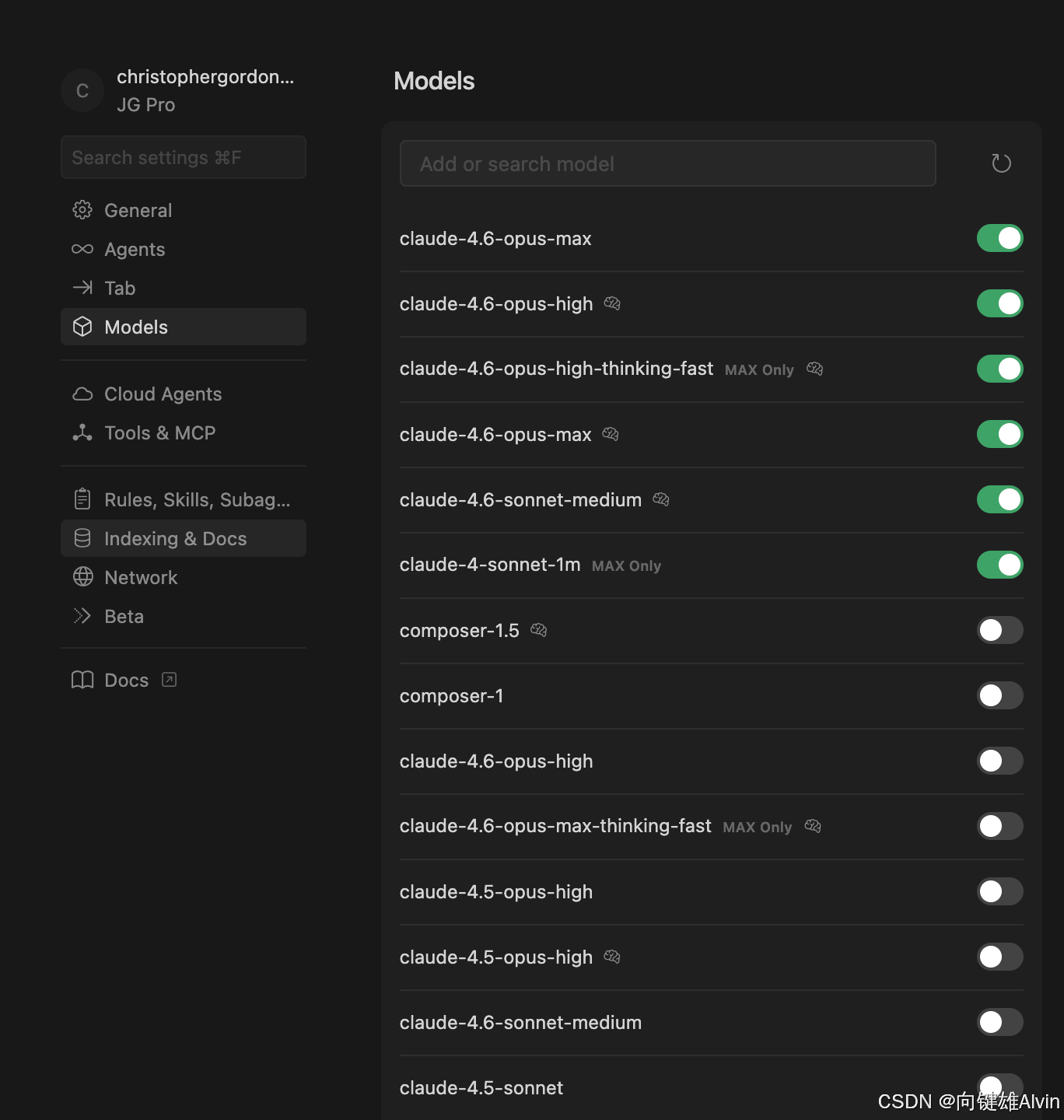Open Tools & MCP settings
Viewport: 1064px width, 1120px height.
point(184,432)
